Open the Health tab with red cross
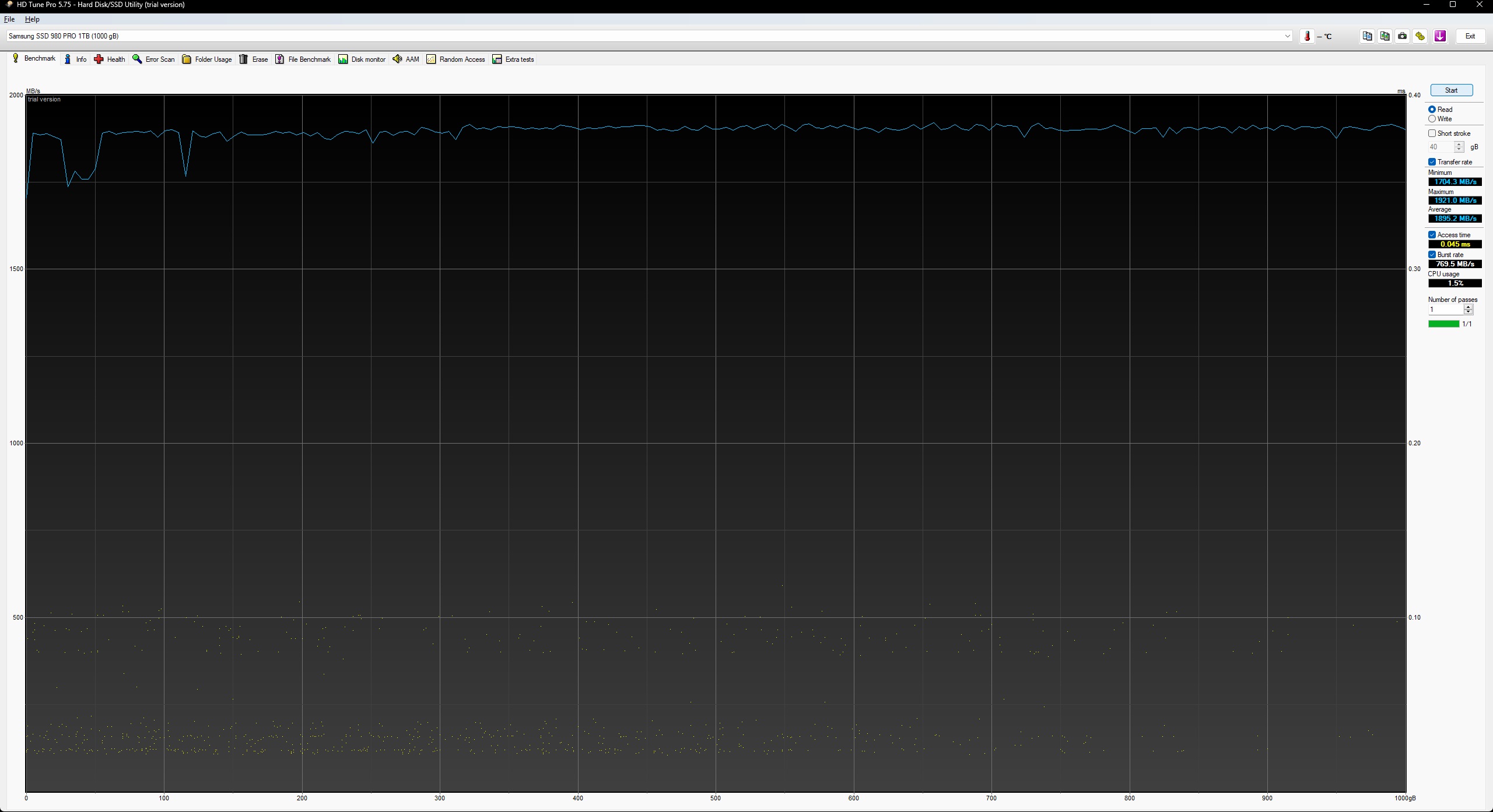 (110, 59)
